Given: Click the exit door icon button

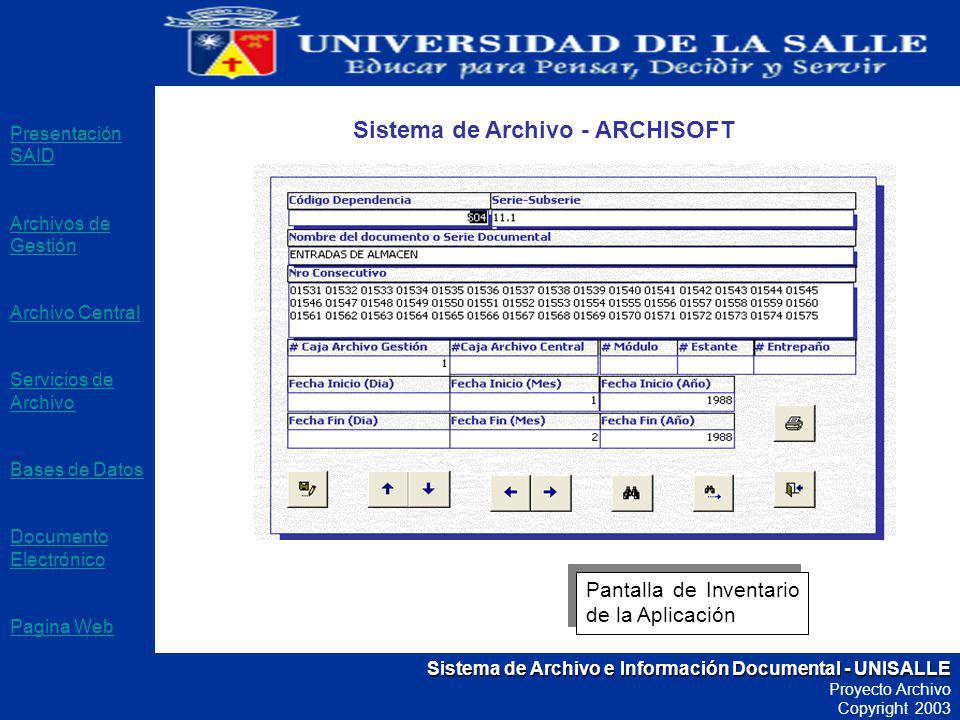Looking at the screenshot, I should (x=794, y=489).
